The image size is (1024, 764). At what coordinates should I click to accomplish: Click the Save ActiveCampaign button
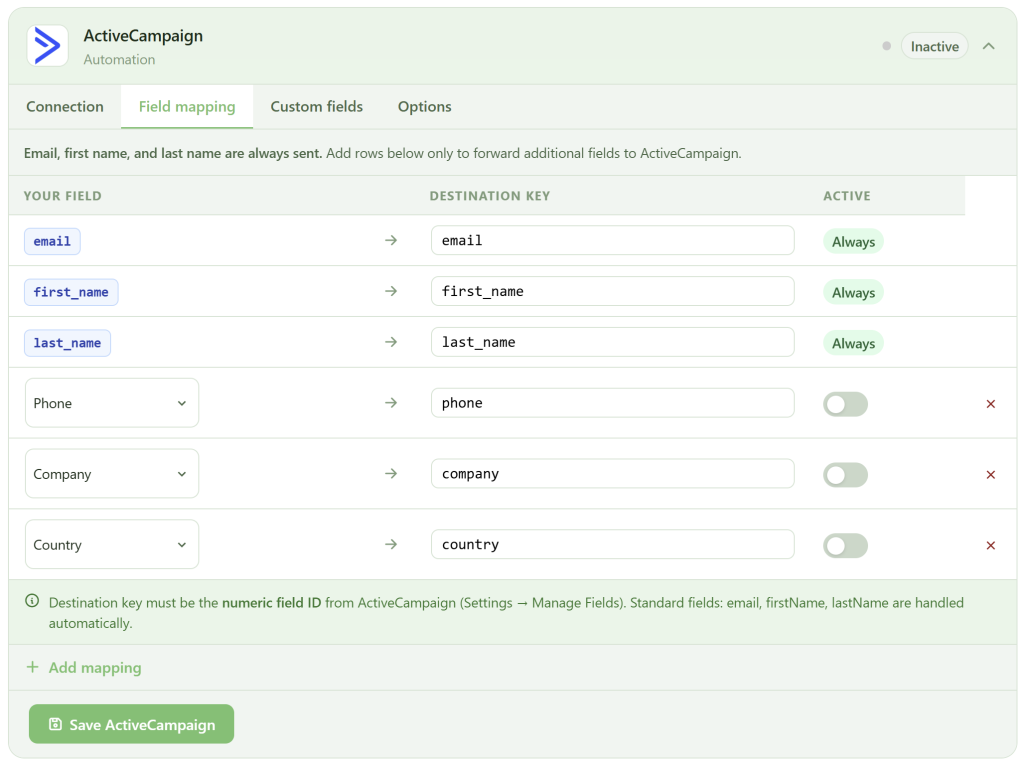(131, 724)
